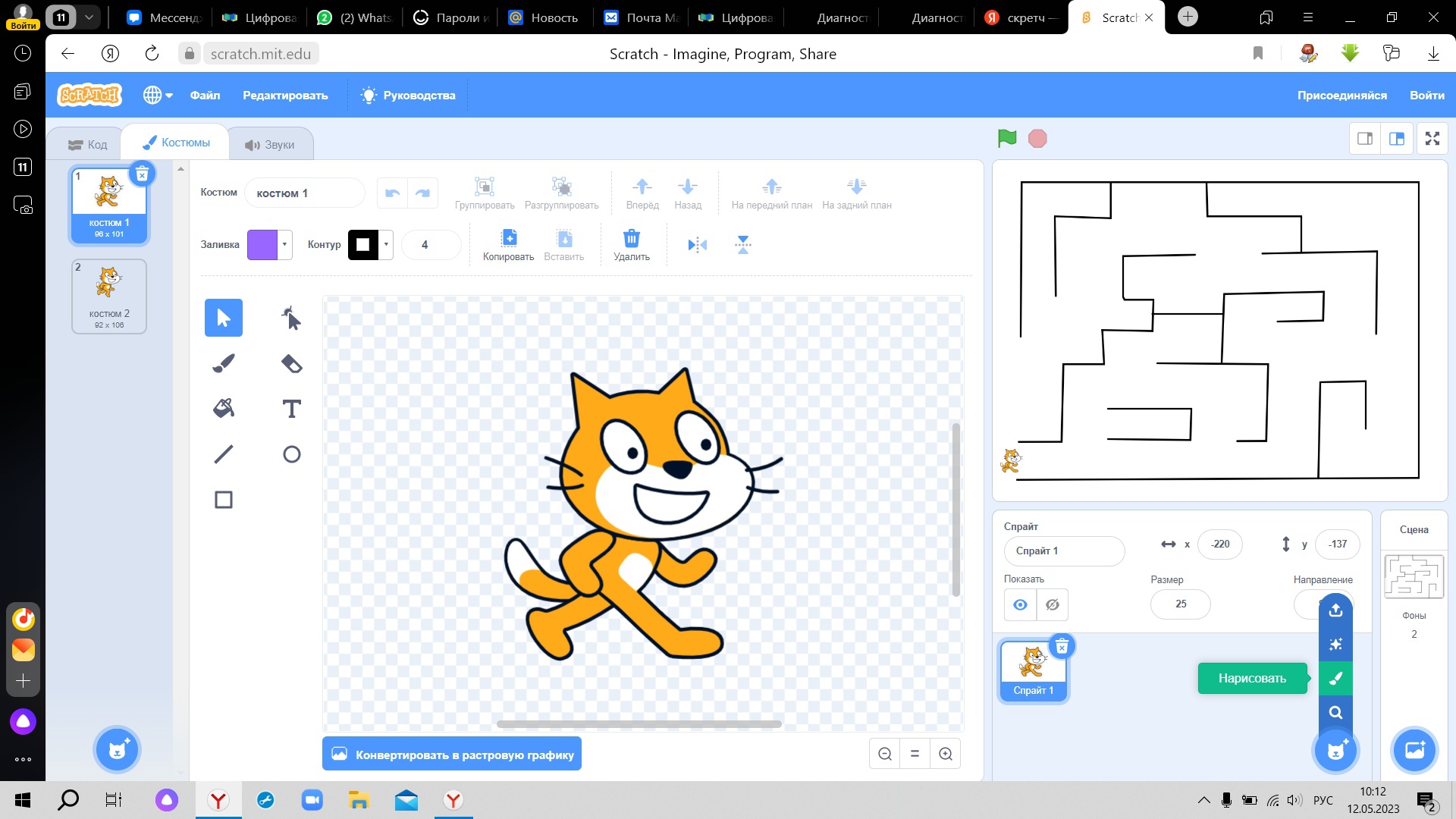The width and height of the screenshot is (1456, 819).
Task: Flip costume vertically
Action: (x=743, y=244)
